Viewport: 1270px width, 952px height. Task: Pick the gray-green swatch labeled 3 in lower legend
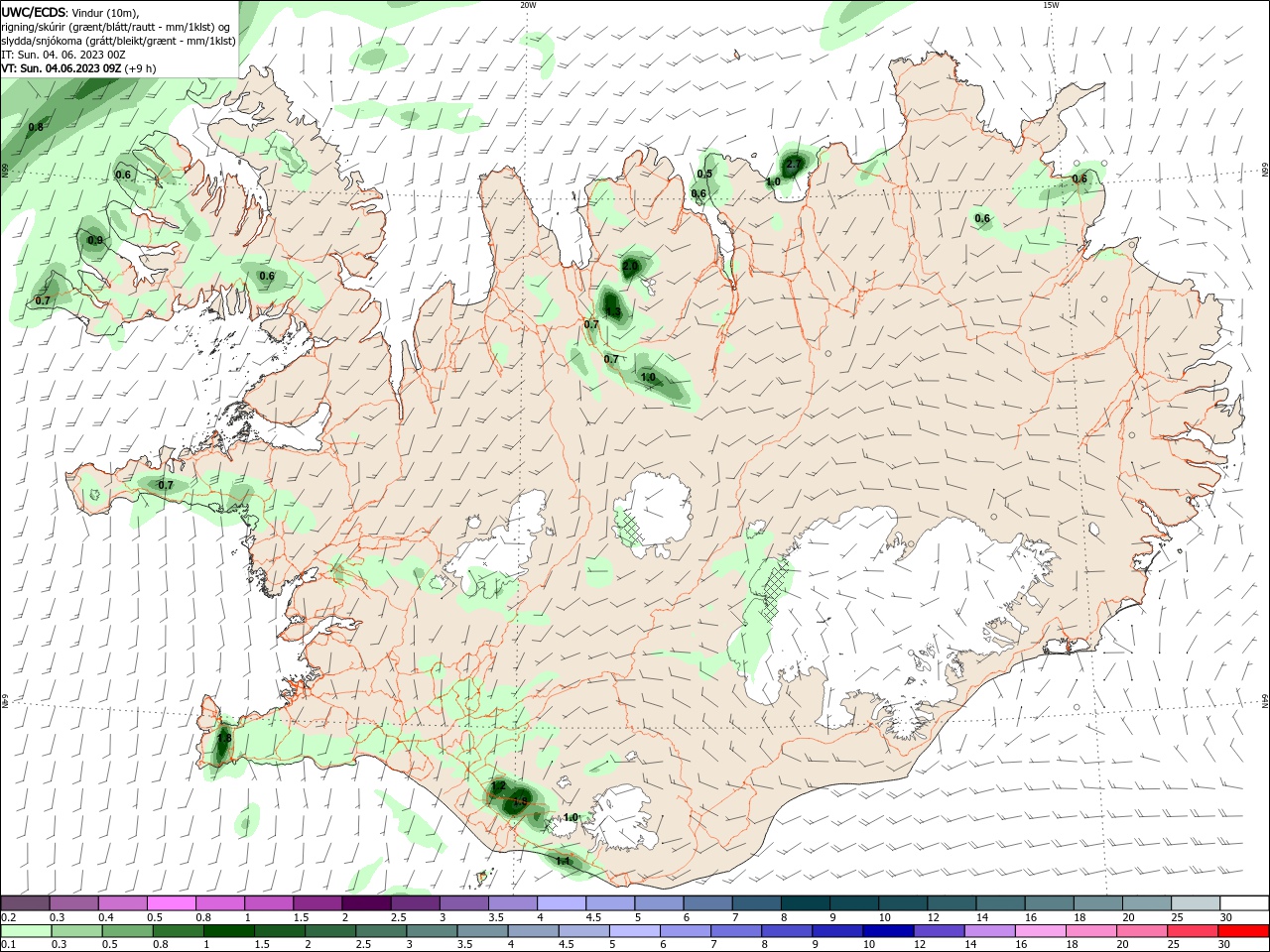pyautogui.click(x=431, y=931)
